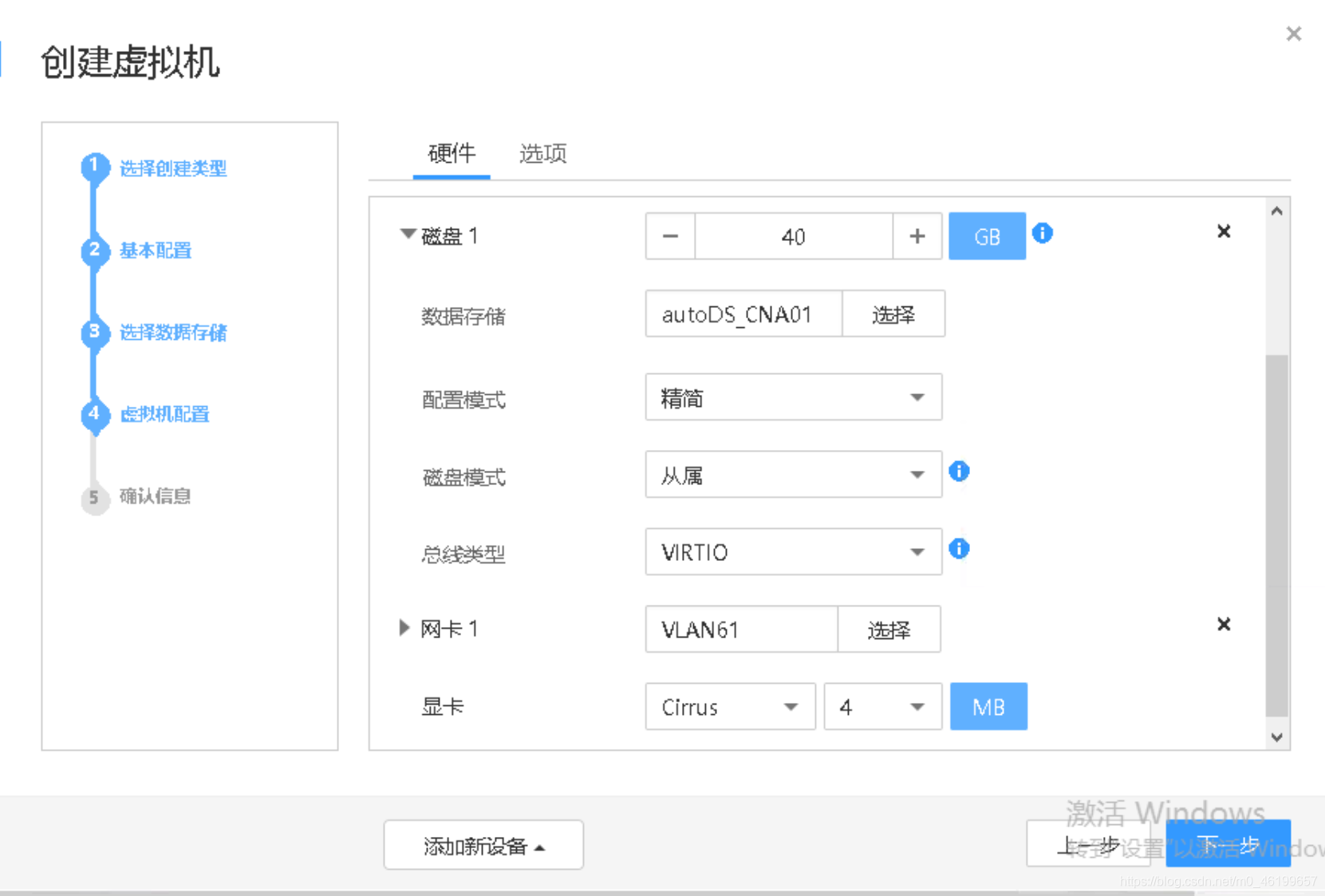Click the scrollbar up arrow

point(1277,211)
